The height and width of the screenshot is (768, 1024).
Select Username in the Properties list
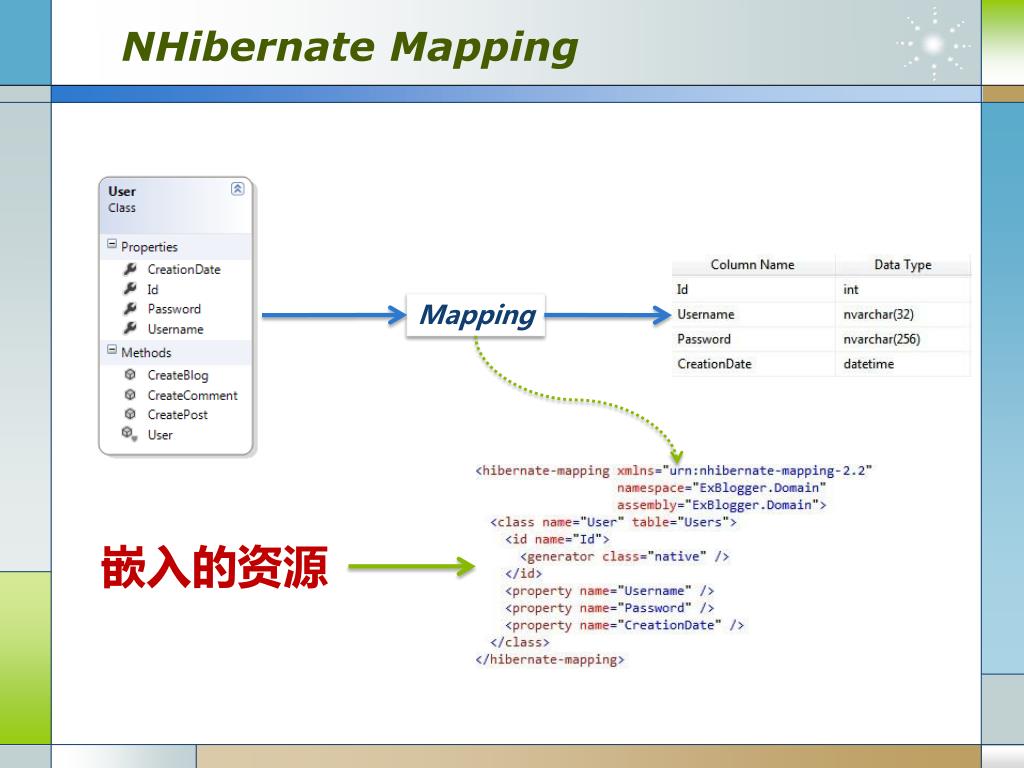[176, 329]
